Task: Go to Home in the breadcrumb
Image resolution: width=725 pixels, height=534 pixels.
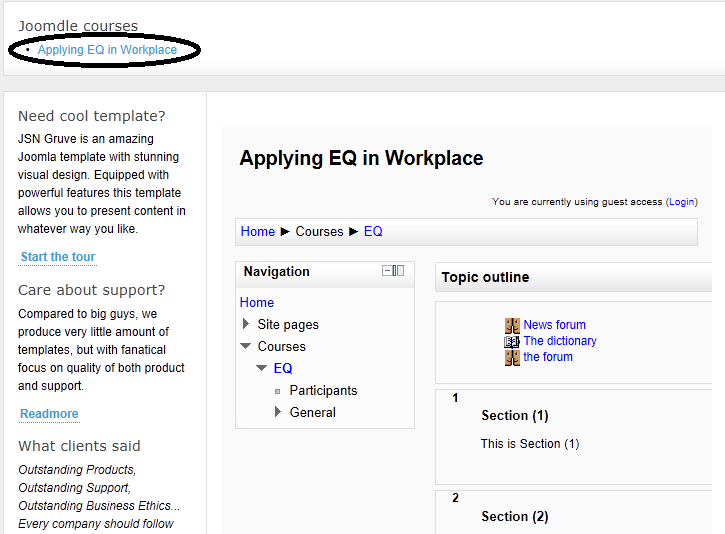Action: pos(257,232)
